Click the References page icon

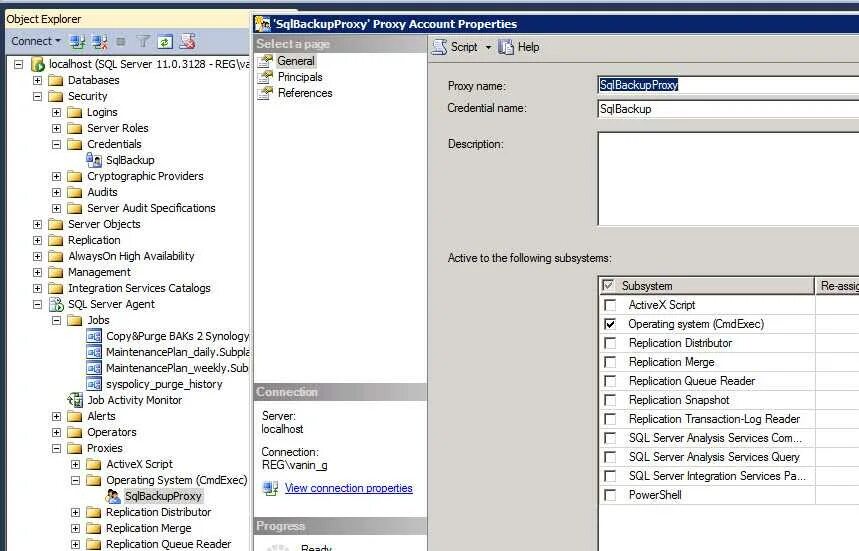pos(265,93)
